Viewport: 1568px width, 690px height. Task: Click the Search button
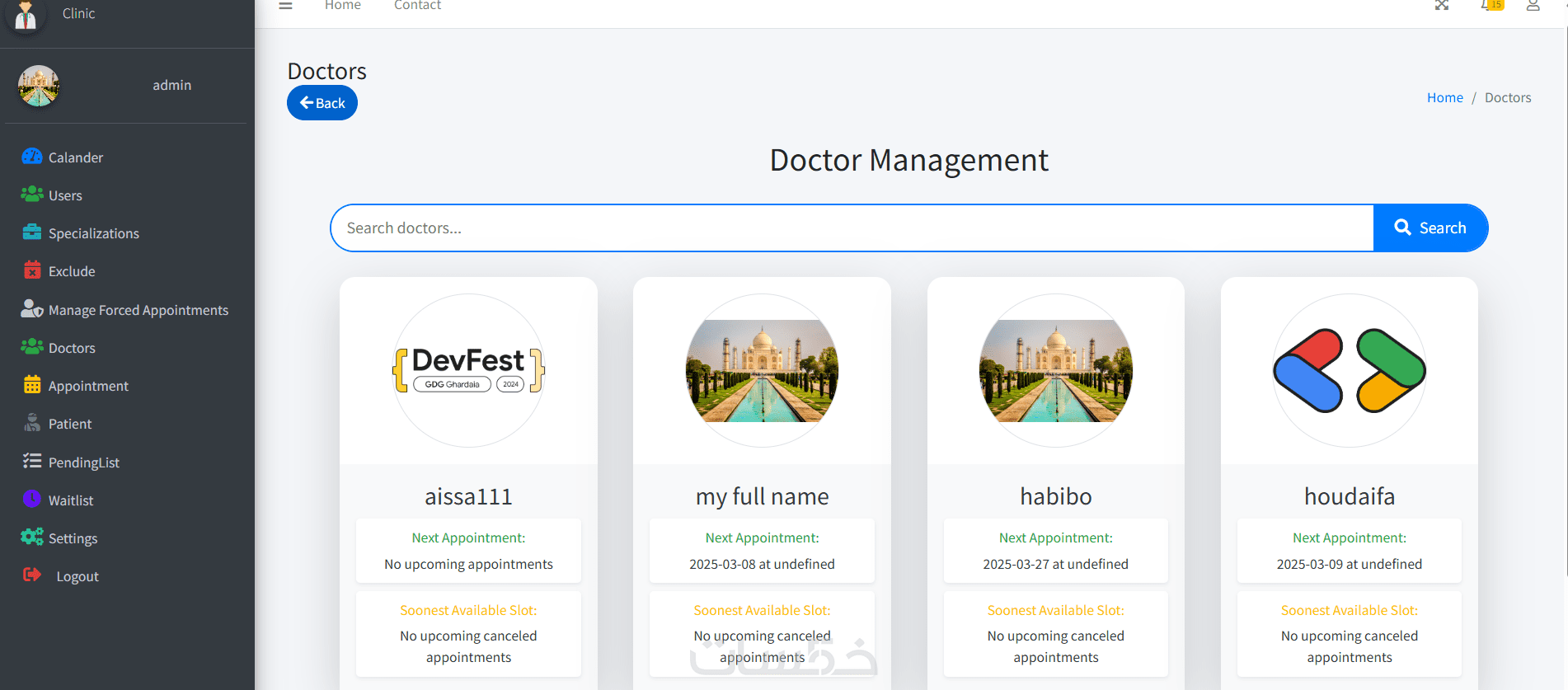click(x=1430, y=228)
